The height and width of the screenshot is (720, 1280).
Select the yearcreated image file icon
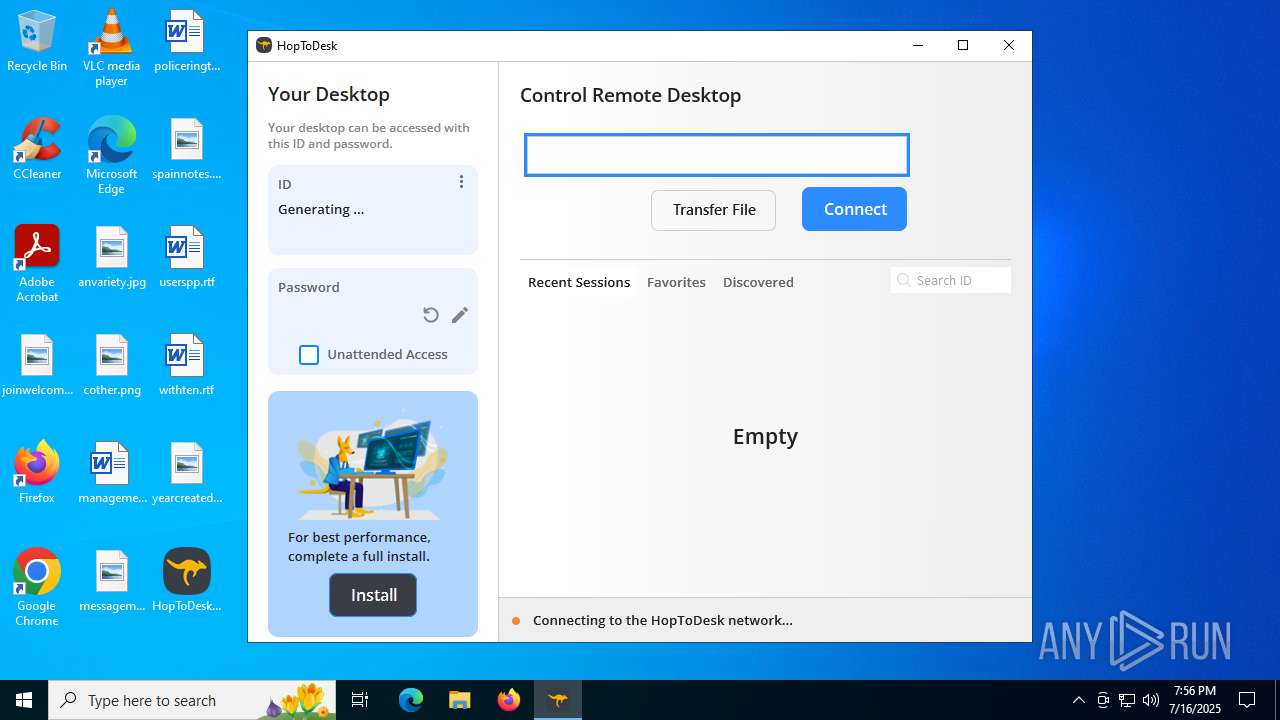[x=187, y=473]
